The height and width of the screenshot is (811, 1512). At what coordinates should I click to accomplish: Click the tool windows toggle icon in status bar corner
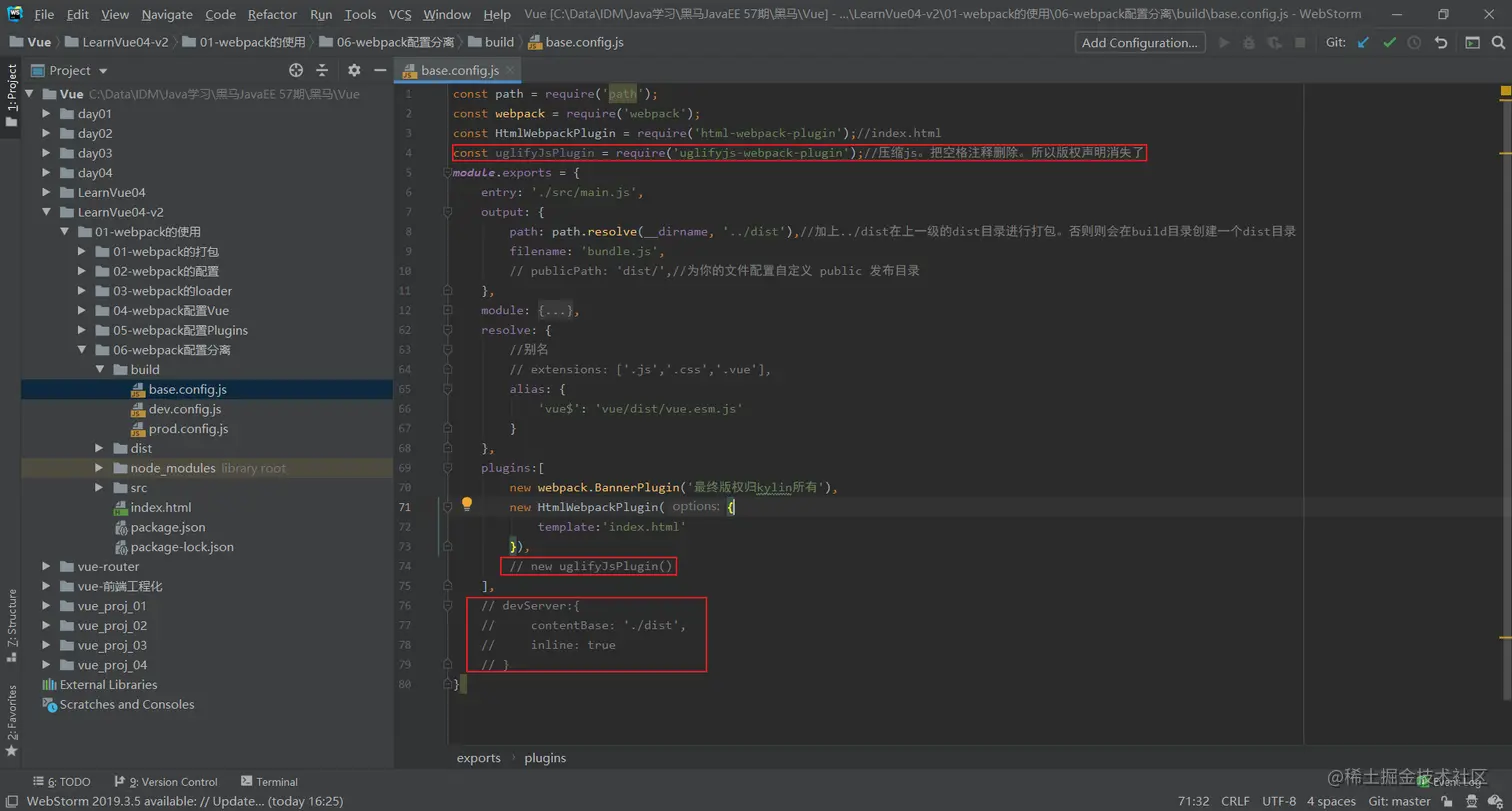pyautogui.click(x=11, y=801)
